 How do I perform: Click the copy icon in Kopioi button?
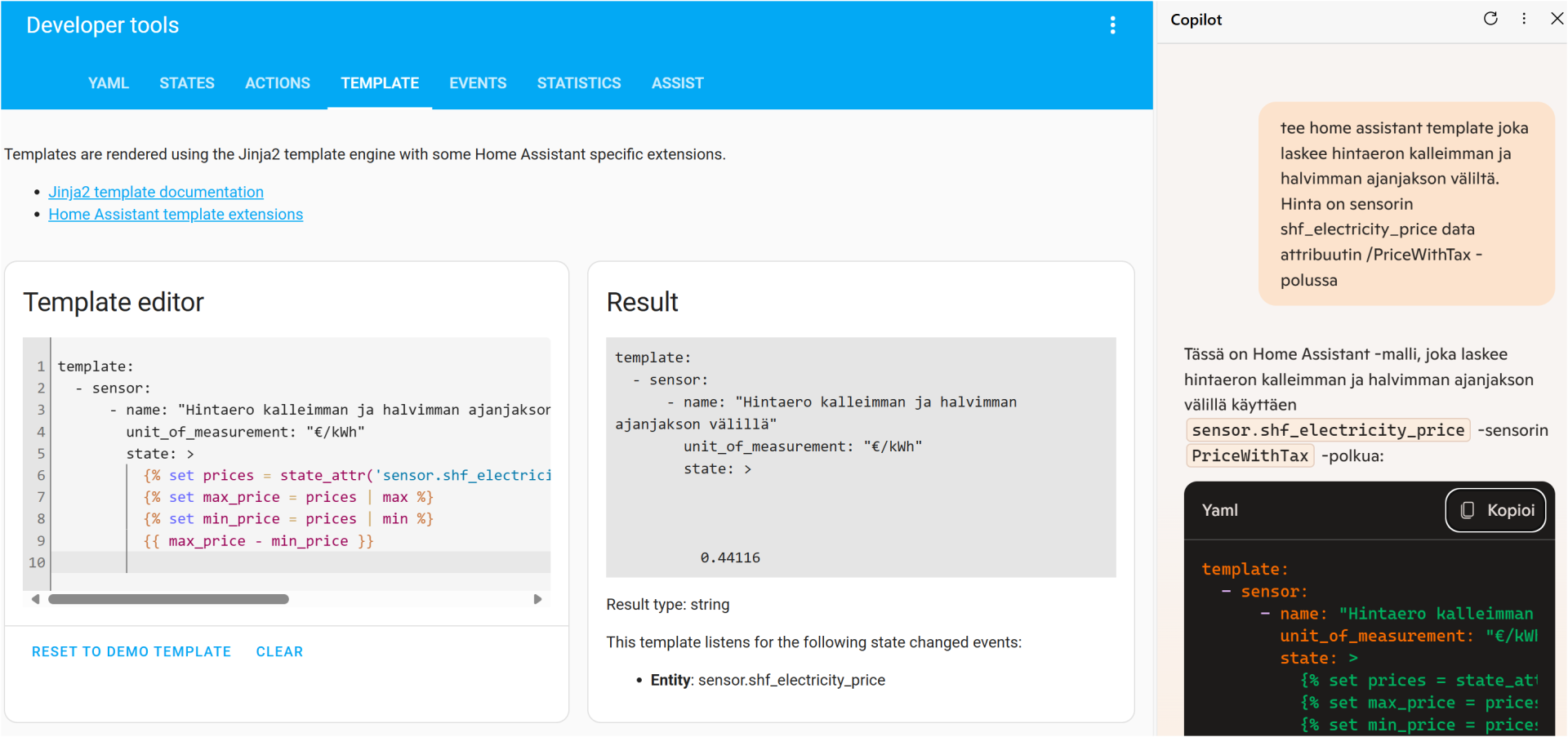pyautogui.click(x=1468, y=510)
